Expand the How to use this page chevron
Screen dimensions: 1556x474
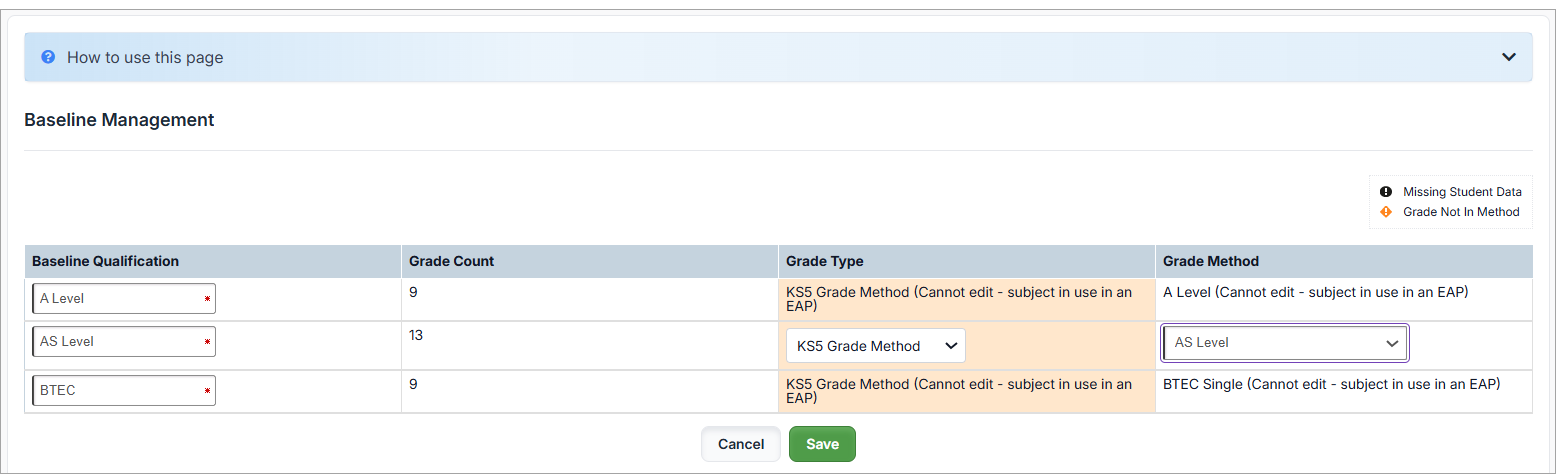[x=1509, y=57]
